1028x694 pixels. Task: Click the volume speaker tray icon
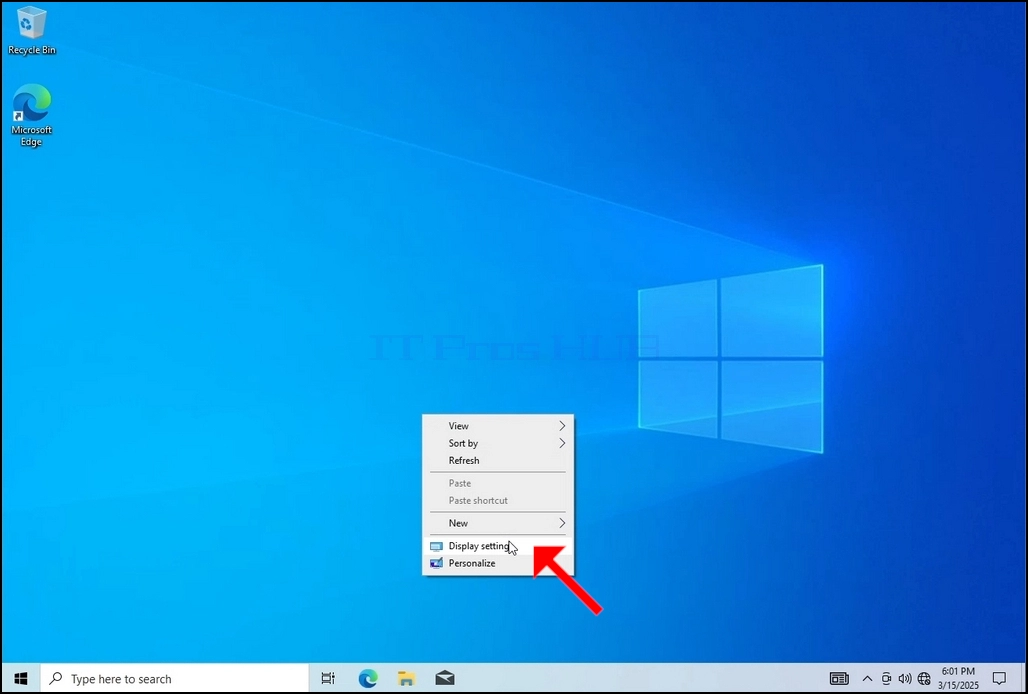tap(905, 678)
